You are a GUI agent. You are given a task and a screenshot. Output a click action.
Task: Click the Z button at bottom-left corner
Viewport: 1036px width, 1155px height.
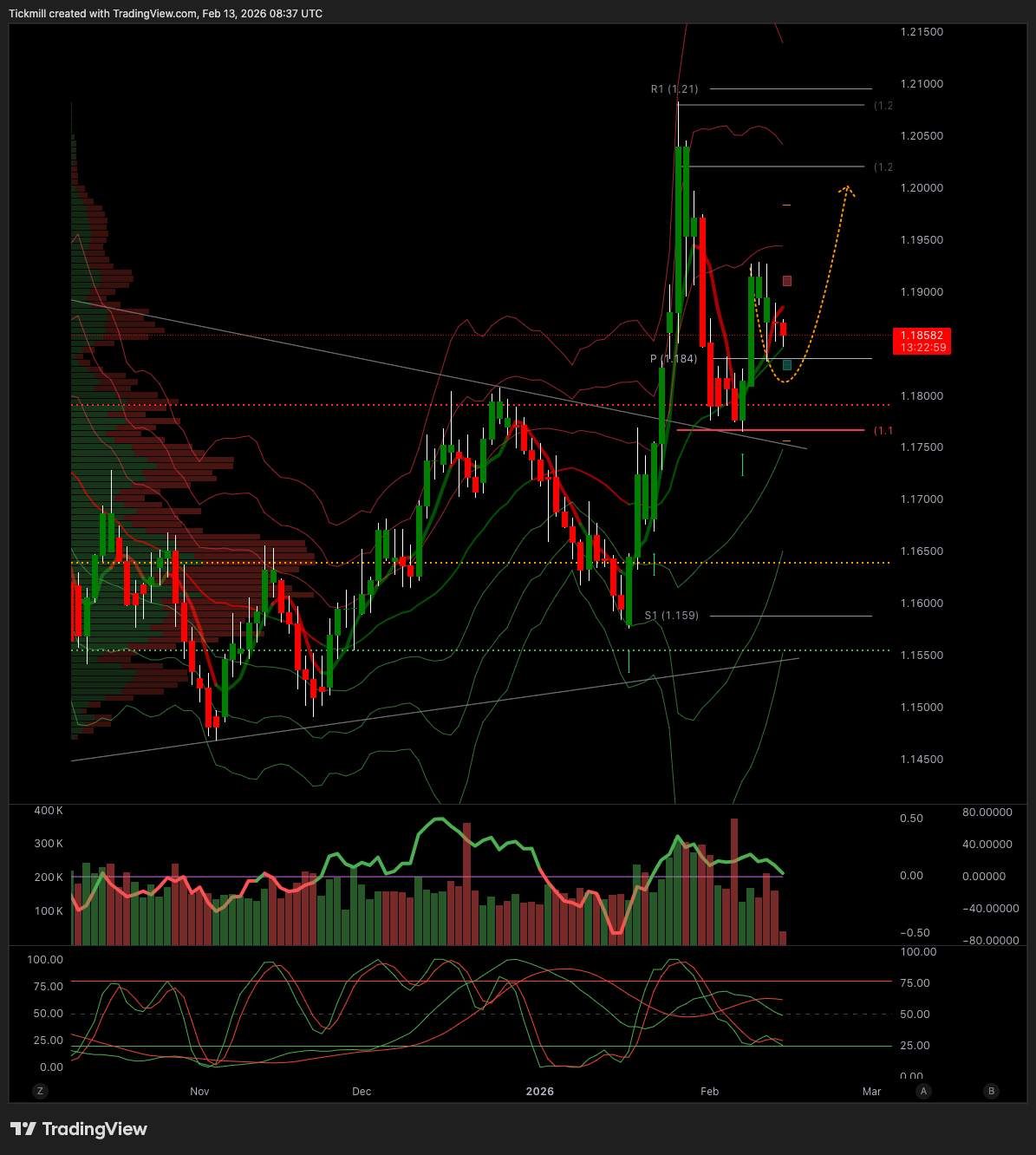[x=40, y=1091]
